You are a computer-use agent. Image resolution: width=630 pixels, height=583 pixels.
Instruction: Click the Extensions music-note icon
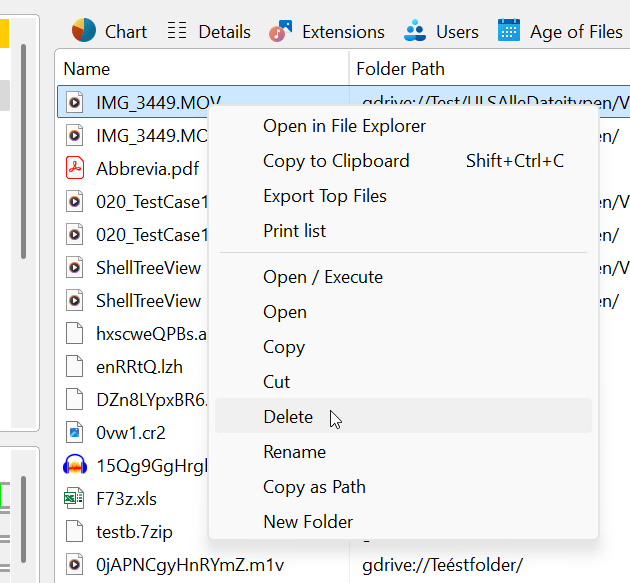click(281, 31)
